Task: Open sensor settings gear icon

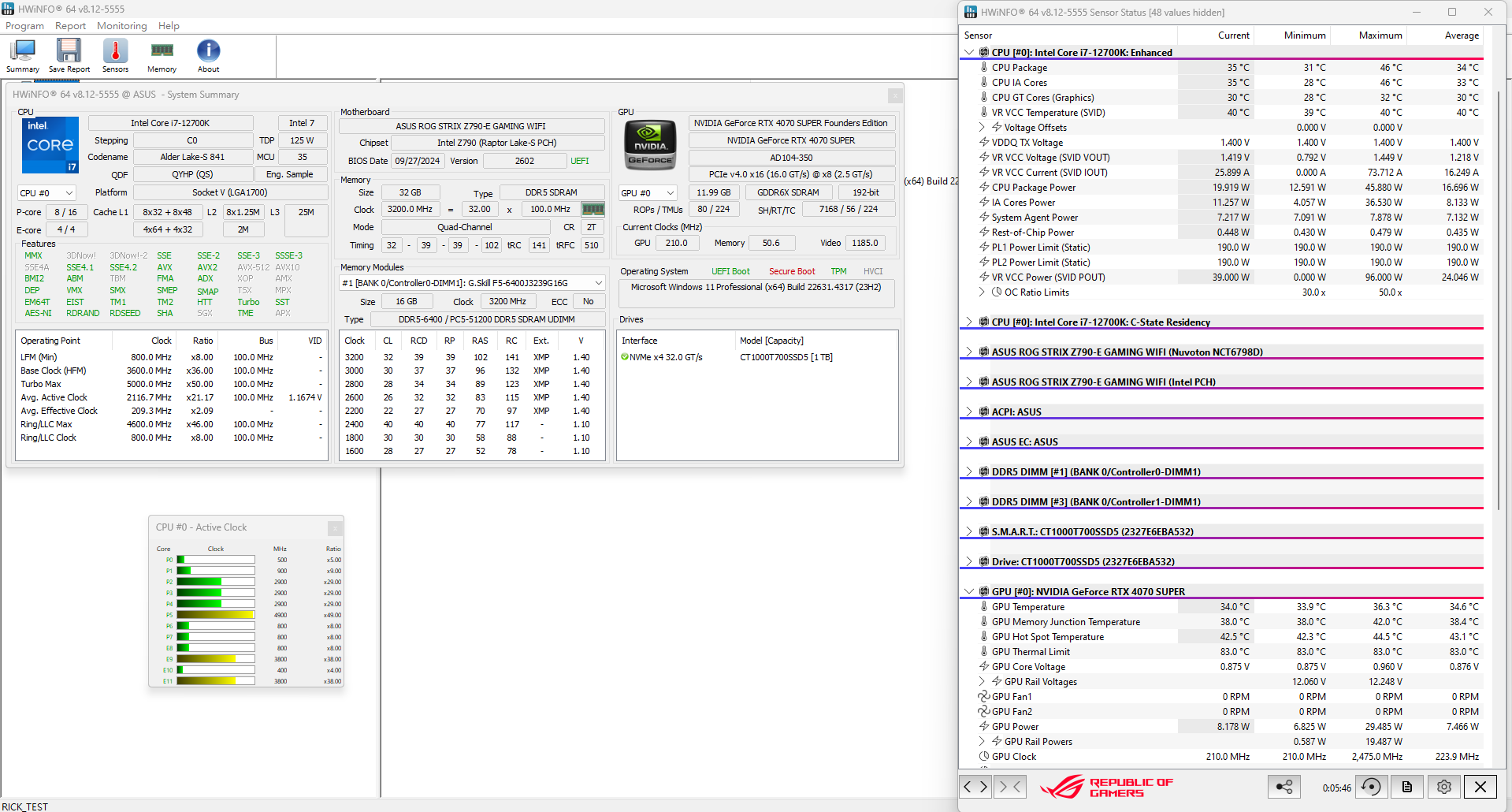Action: pyautogui.click(x=1444, y=787)
